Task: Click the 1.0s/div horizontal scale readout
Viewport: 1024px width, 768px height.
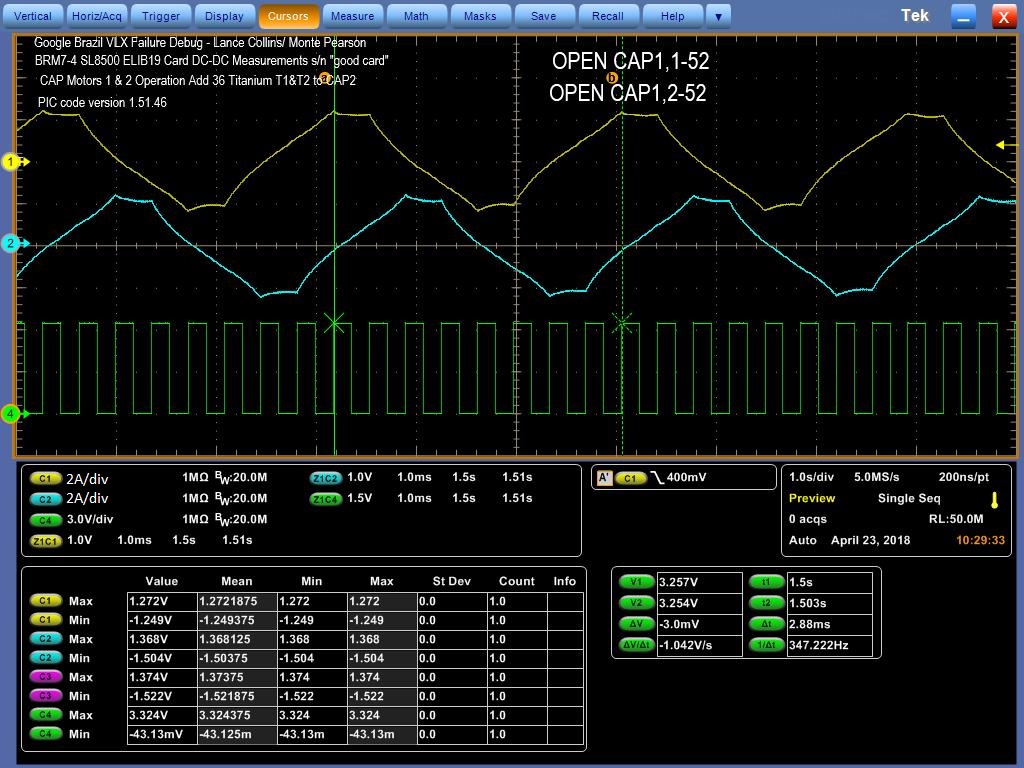Action: point(812,477)
